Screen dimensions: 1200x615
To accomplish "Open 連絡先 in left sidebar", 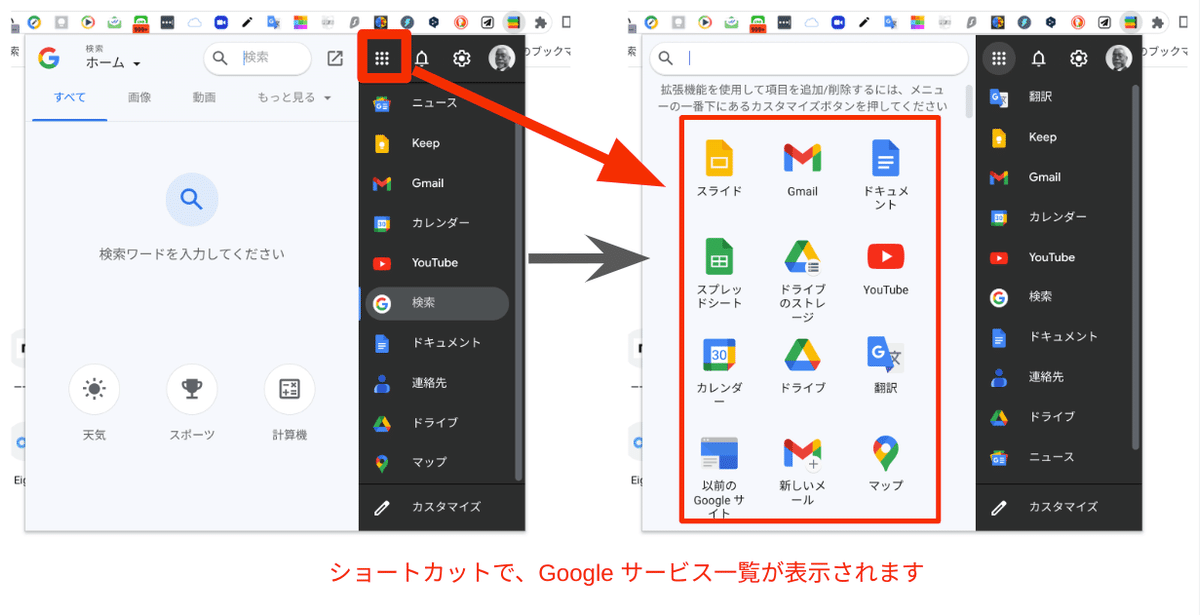I will point(436,383).
